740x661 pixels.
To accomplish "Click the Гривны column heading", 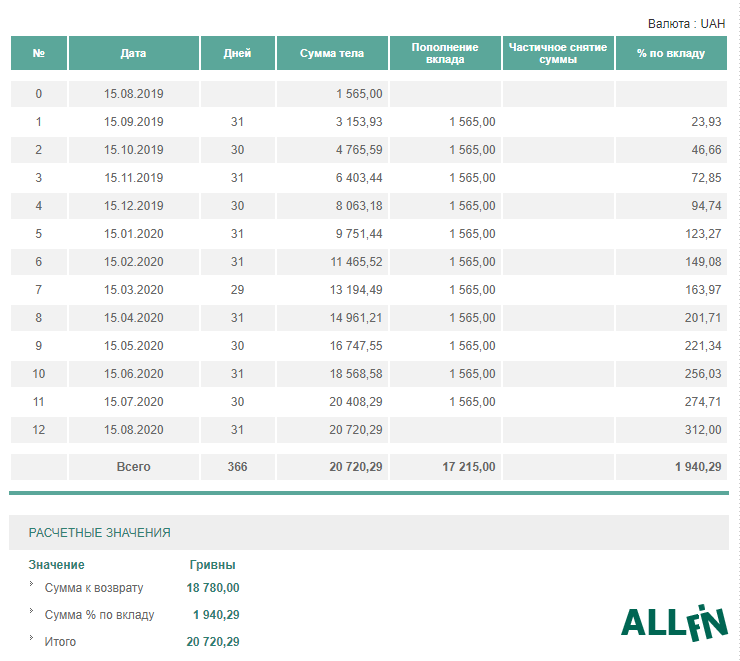I will pyautogui.click(x=212, y=565).
